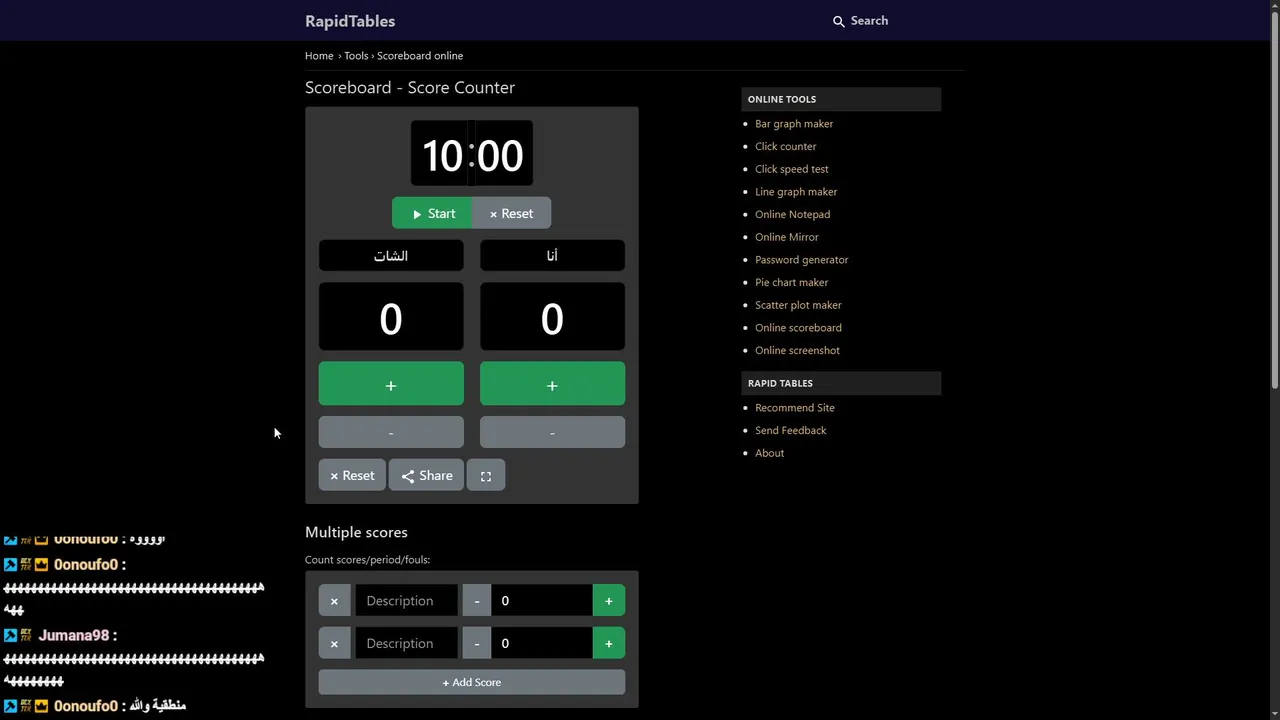This screenshot has height=720, width=1280.
Task: Go to Tools breadcrumb
Action: tap(356, 56)
